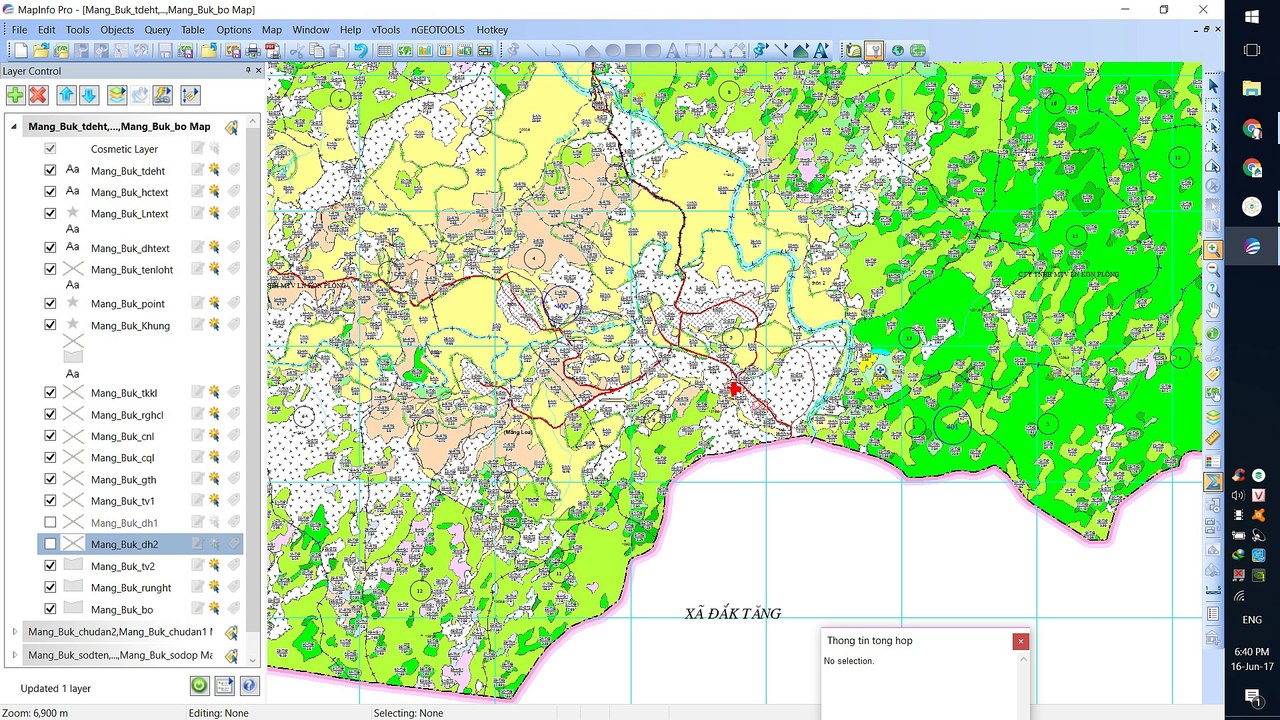1280x720 pixels.
Task: Export to PDF using the toolbar icon
Action: click(272, 50)
